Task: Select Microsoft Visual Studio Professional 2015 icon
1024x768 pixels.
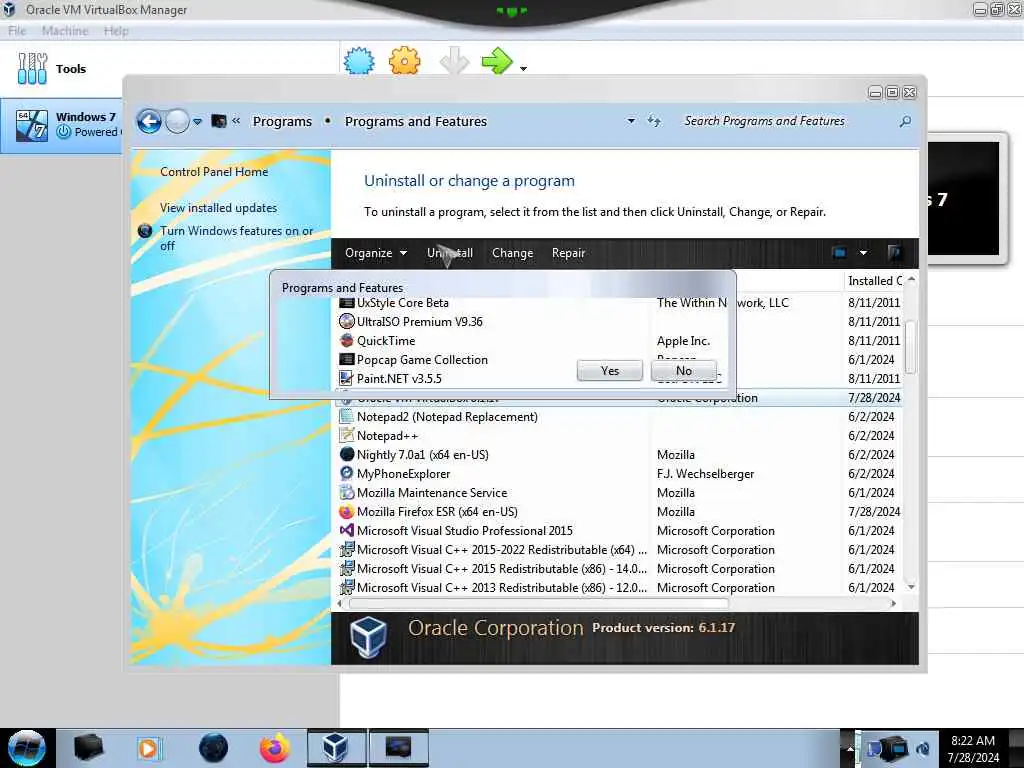Action: [x=347, y=530]
